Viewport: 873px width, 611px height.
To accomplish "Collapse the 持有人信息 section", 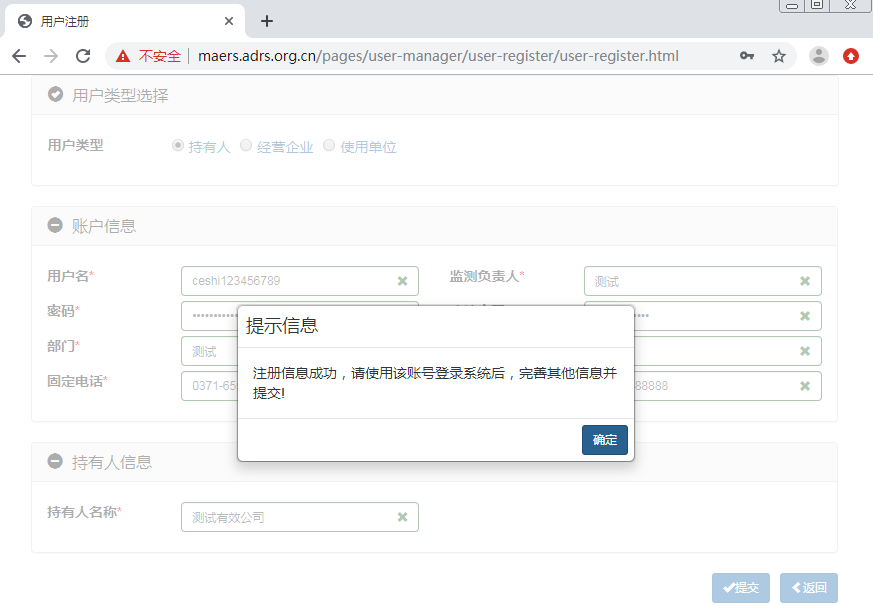I will click(56, 462).
